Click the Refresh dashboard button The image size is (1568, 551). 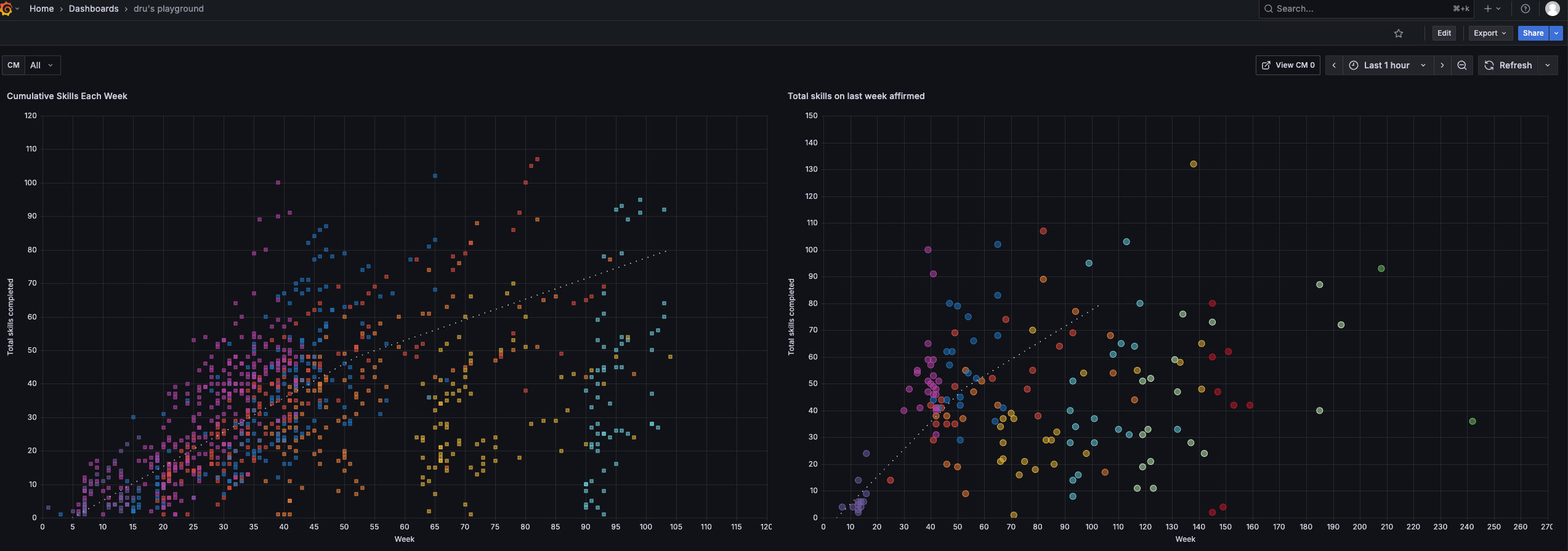pyautogui.click(x=1508, y=65)
